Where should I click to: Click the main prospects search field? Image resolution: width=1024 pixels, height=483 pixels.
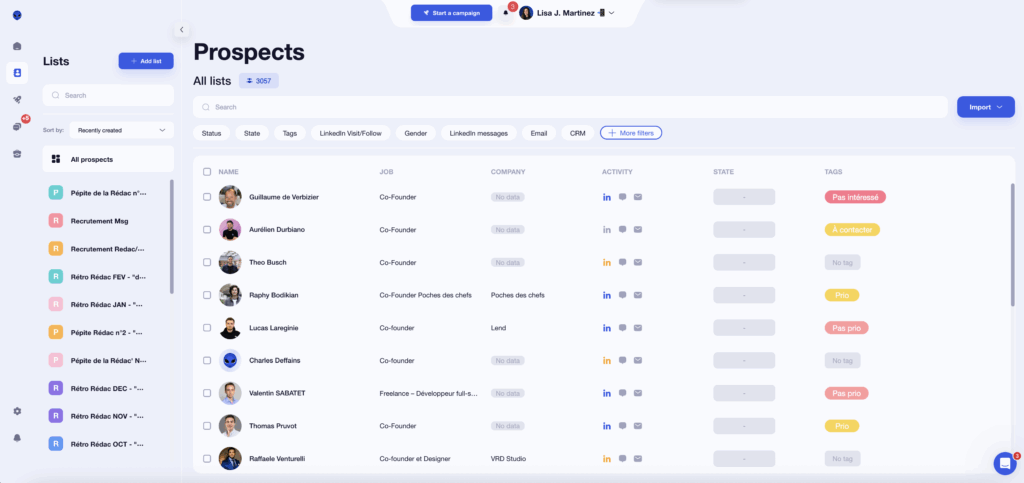570,107
